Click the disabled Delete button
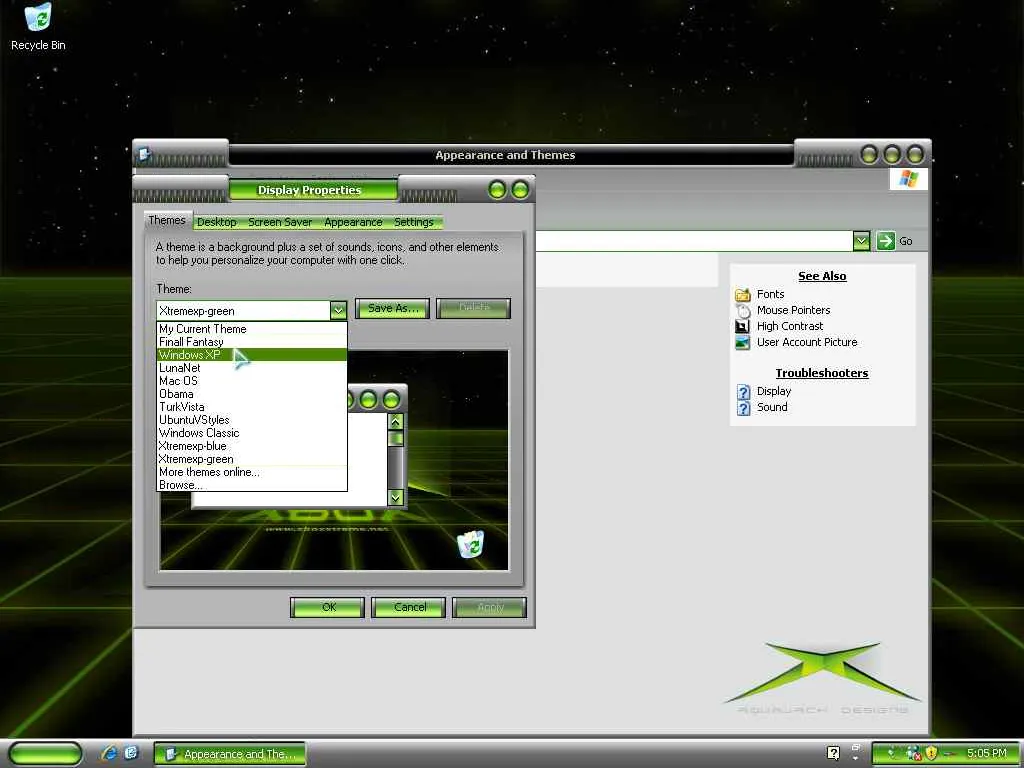Viewport: 1024px width, 768px height. tap(473, 308)
